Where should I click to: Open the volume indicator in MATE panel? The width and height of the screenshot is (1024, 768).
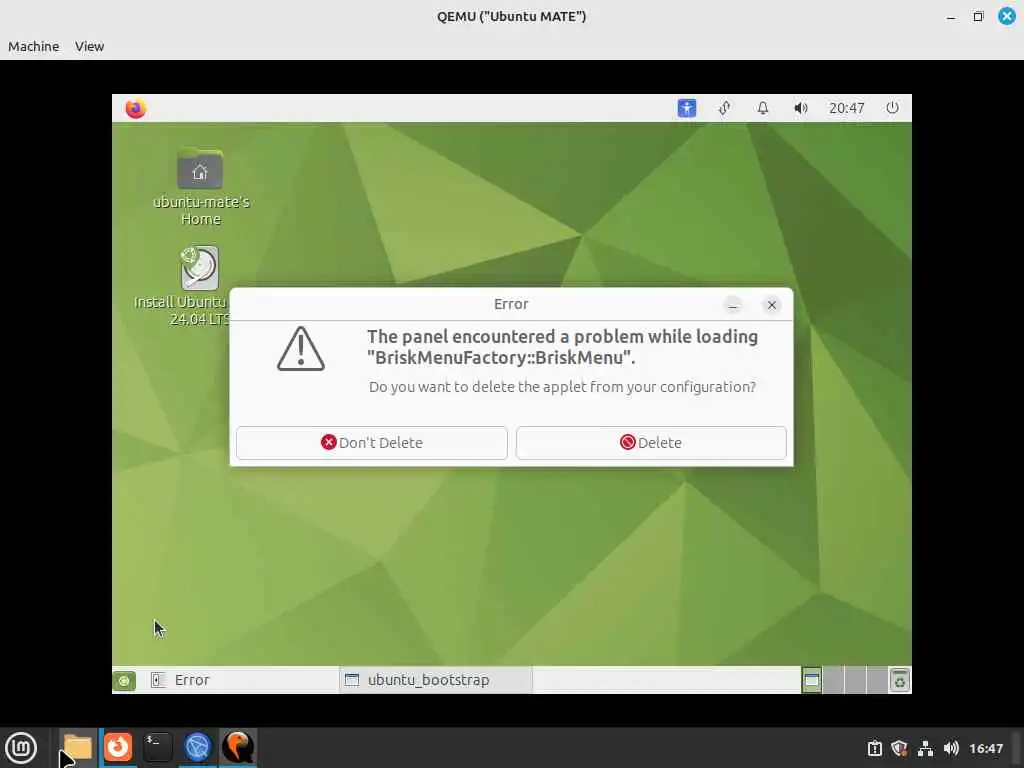pyautogui.click(x=801, y=108)
